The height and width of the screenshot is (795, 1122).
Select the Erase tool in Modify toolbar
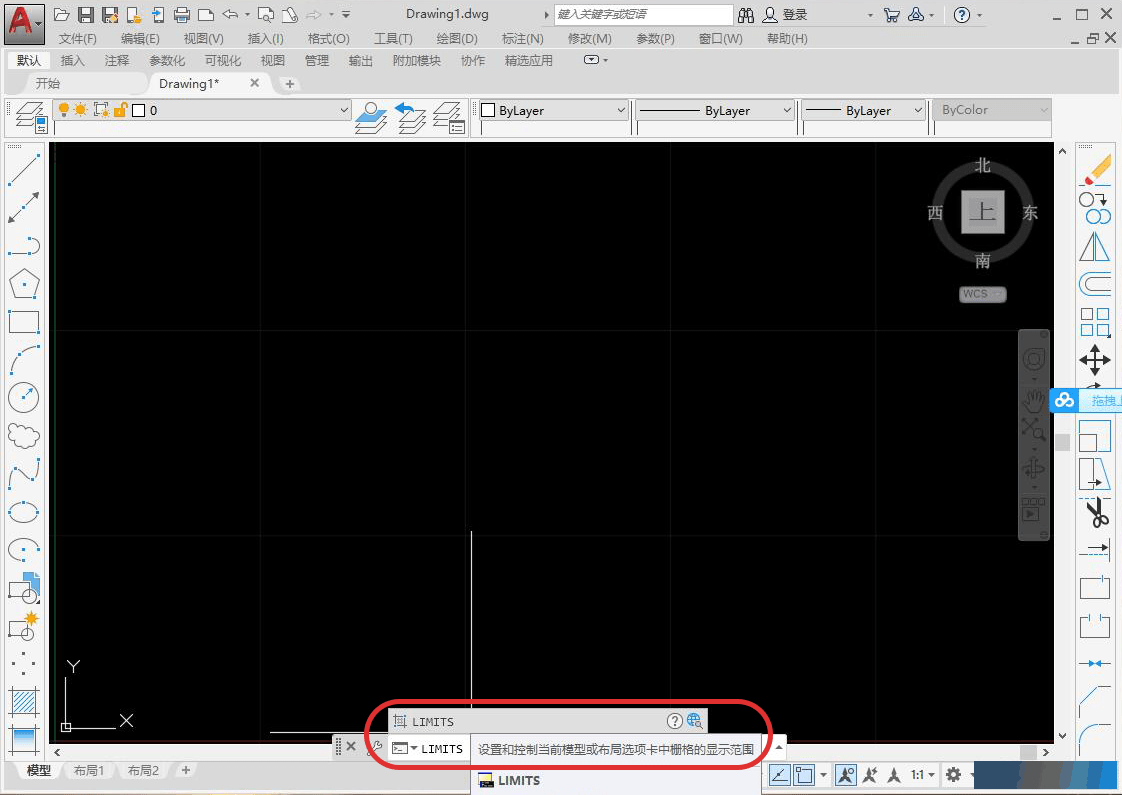pyautogui.click(x=1095, y=170)
